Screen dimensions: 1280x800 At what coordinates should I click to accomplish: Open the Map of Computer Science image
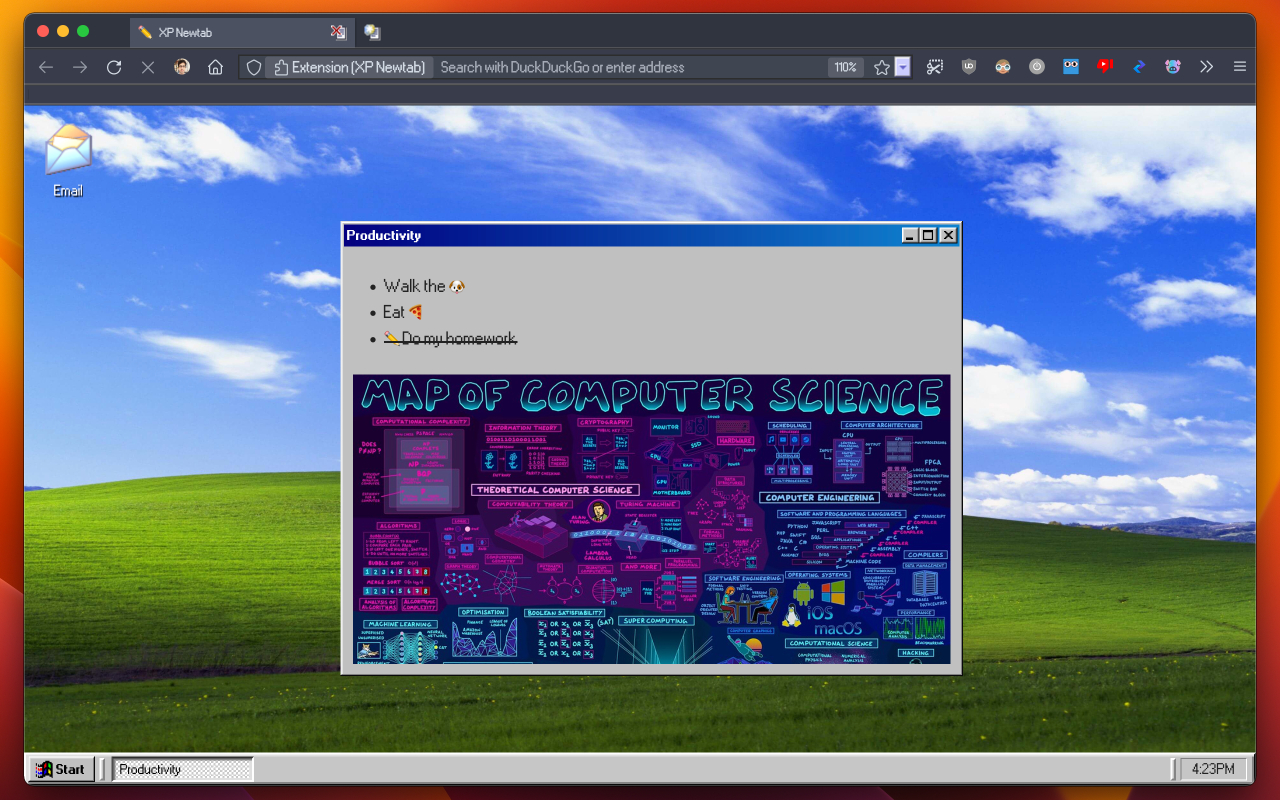652,519
